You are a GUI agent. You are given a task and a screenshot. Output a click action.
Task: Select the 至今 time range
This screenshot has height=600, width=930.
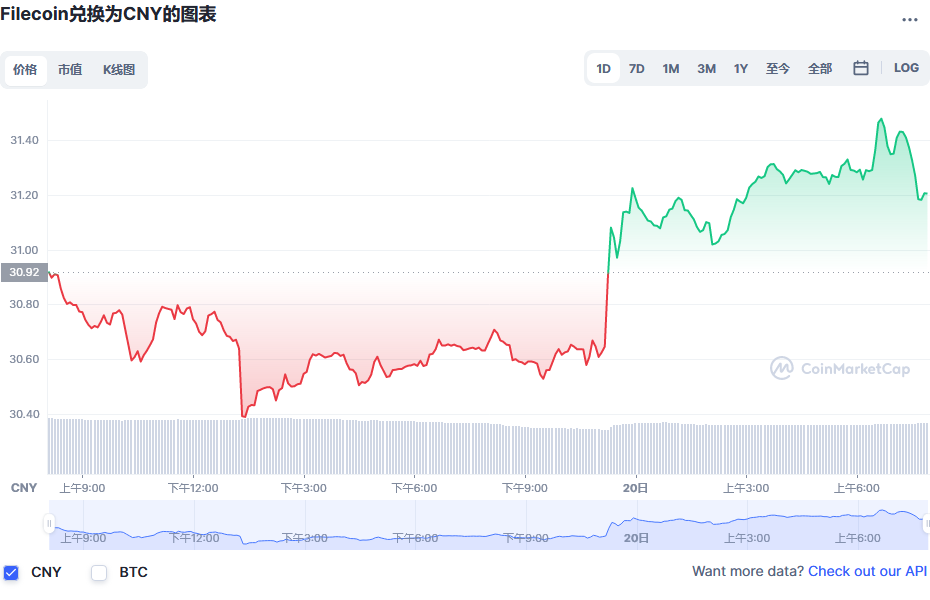(778, 69)
